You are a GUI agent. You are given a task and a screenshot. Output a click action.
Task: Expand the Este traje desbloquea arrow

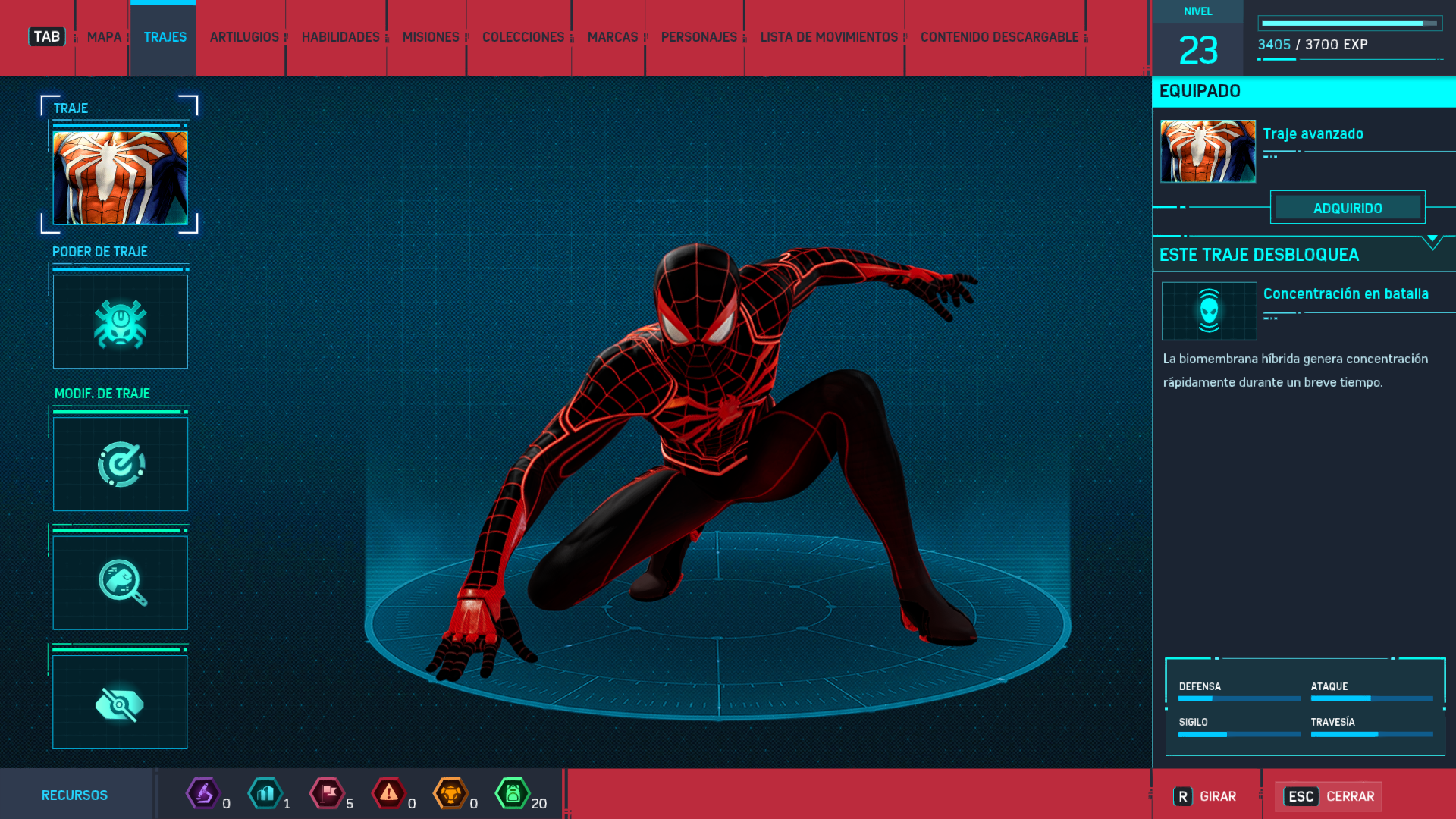point(1432,241)
